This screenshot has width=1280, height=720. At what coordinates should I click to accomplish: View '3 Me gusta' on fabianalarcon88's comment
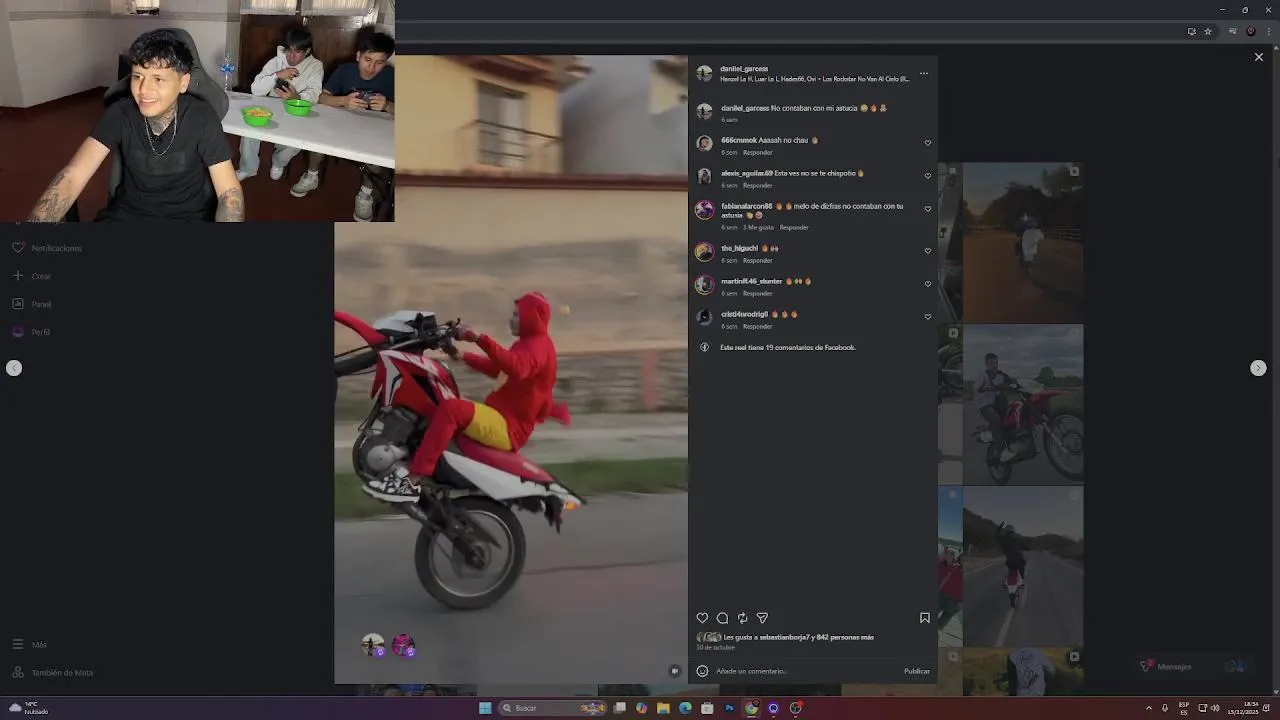pyautogui.click(x=758, y=227)
